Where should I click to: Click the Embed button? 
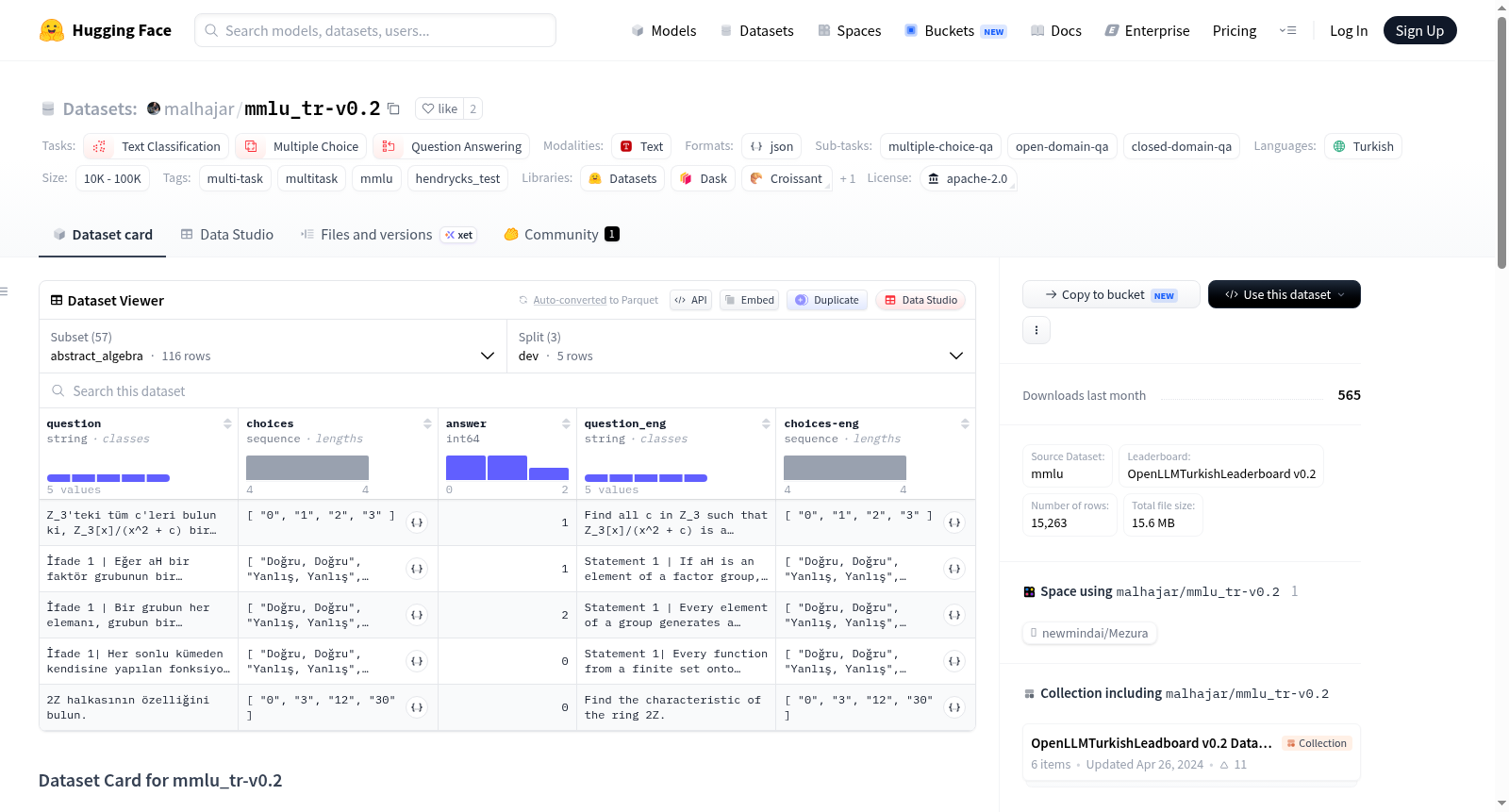pos(748,300)
